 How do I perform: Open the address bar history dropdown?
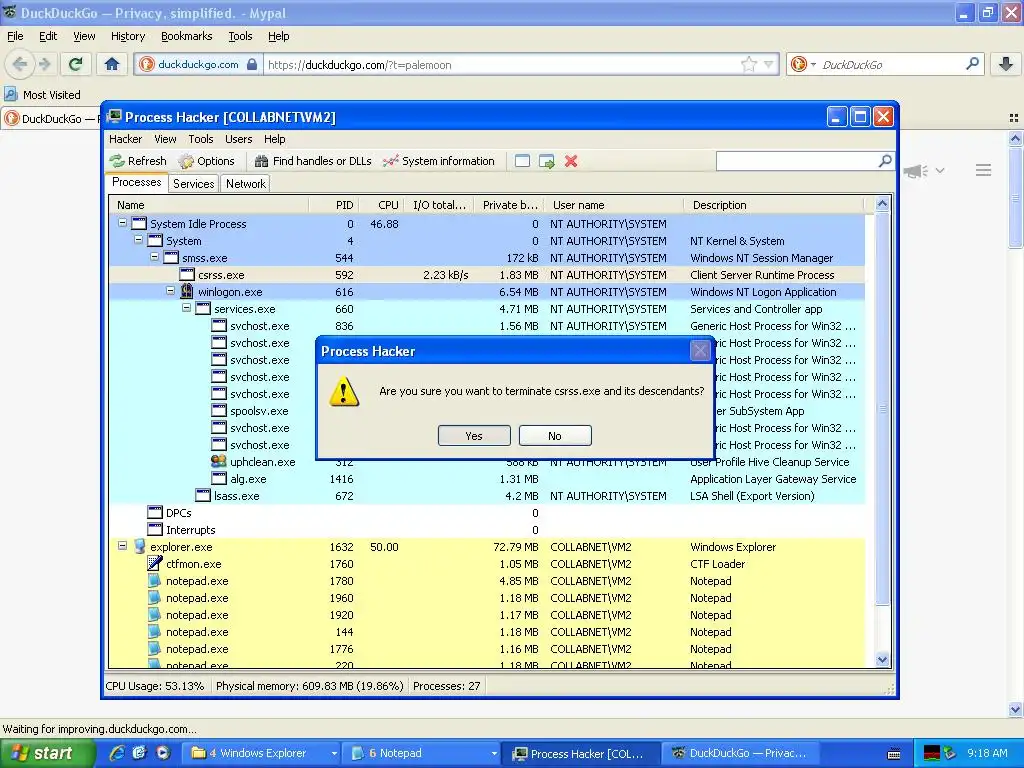[769, 64]
